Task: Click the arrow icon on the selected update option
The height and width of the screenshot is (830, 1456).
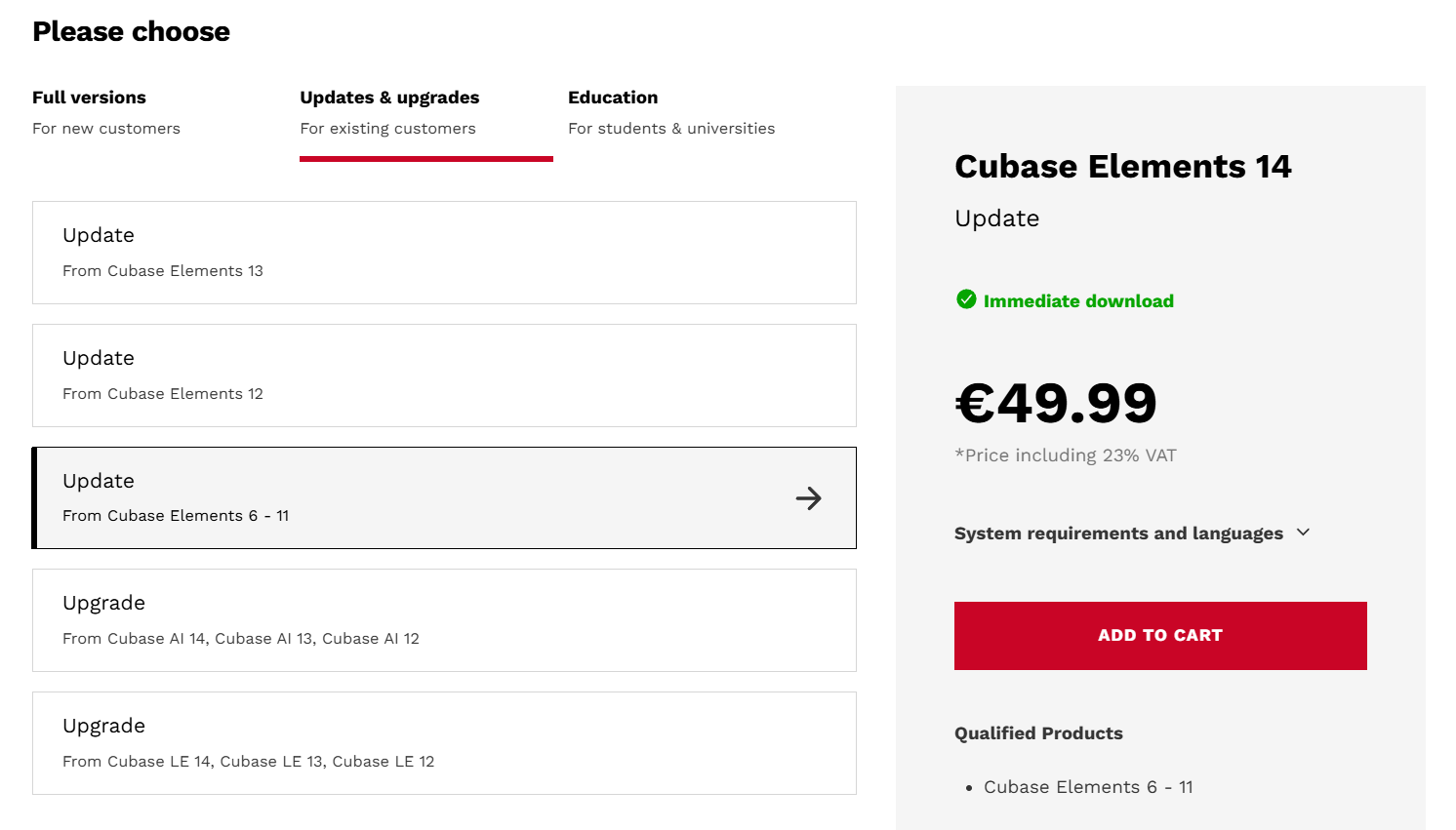Action: click(808, 498)
